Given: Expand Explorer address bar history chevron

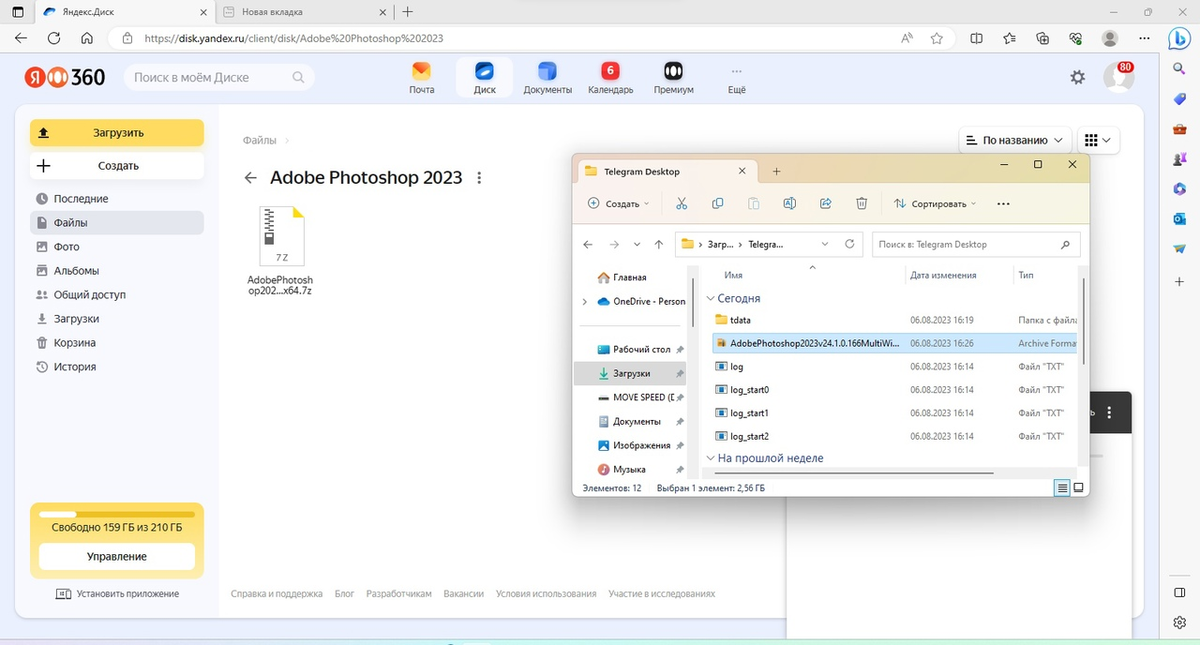Looking at the screenshot, I should tap(824, 244).
